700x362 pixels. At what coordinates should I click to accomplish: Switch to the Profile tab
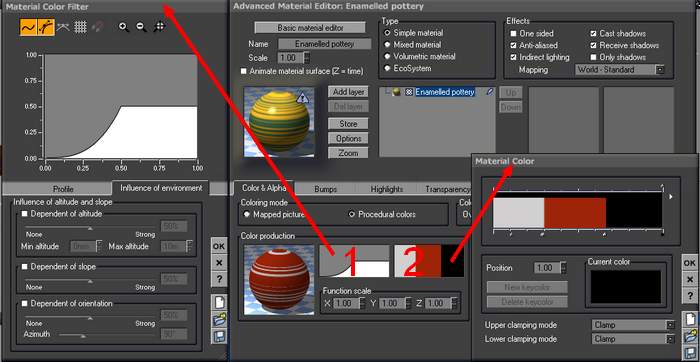click(63, 189)
